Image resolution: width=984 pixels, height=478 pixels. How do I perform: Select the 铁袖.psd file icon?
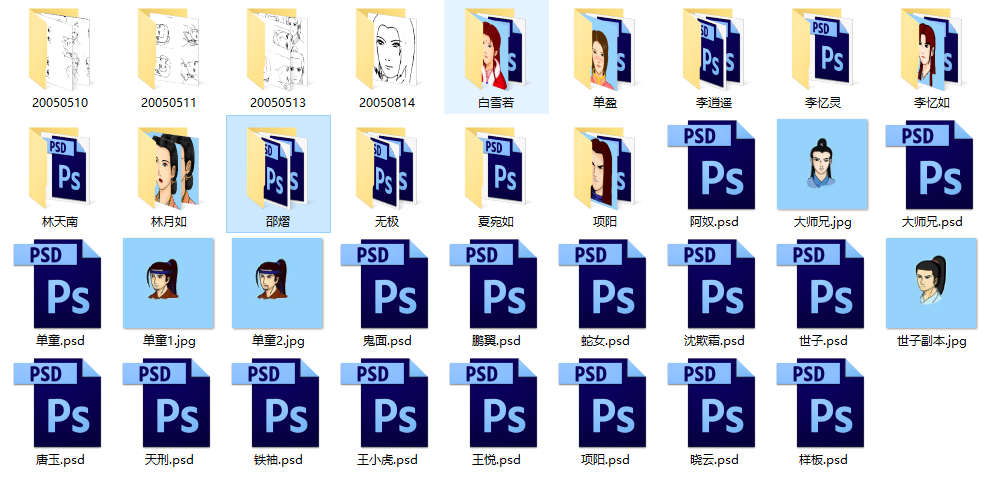277,404
